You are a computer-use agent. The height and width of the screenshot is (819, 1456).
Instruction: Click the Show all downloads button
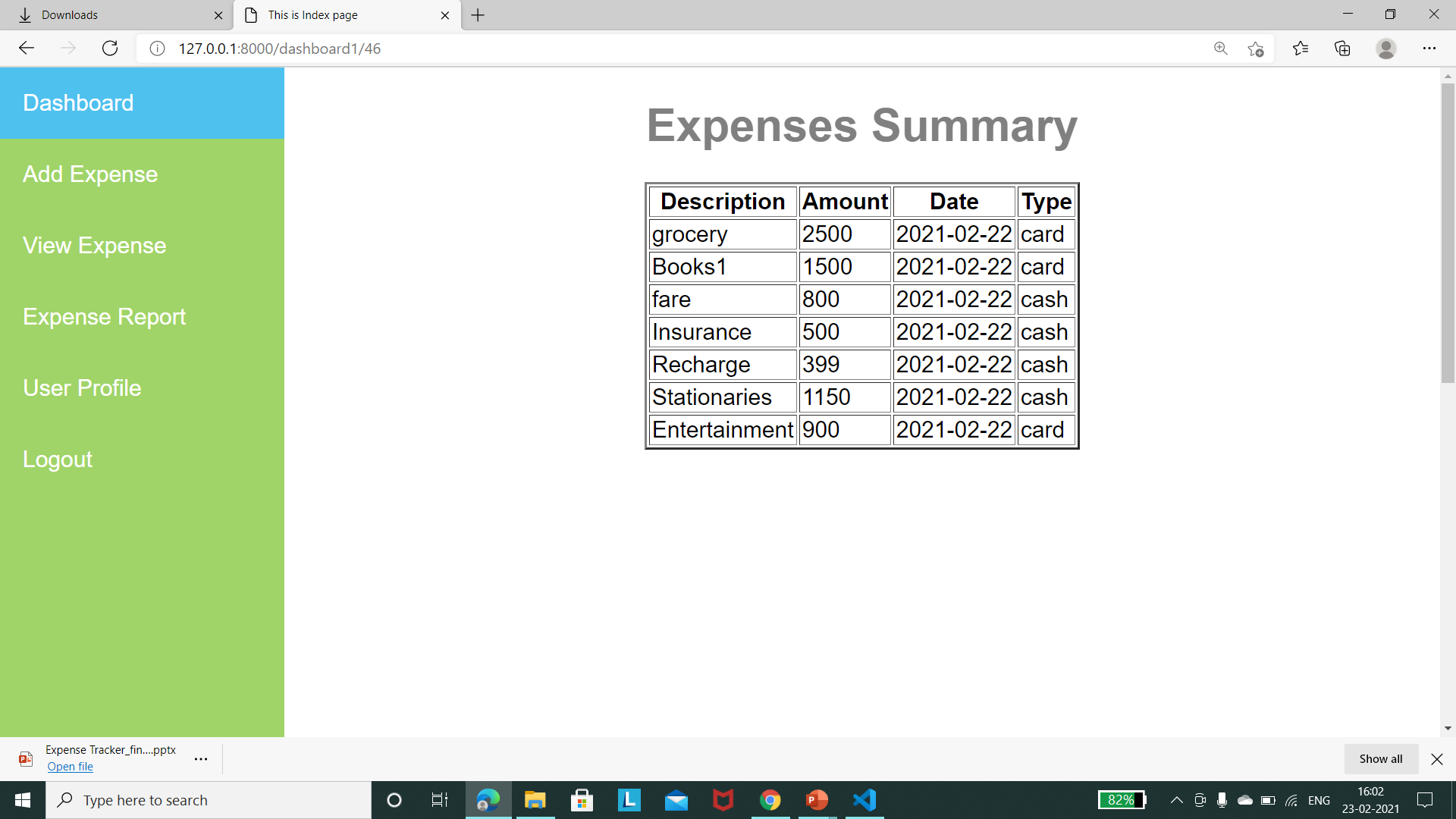click(1380, 759)
